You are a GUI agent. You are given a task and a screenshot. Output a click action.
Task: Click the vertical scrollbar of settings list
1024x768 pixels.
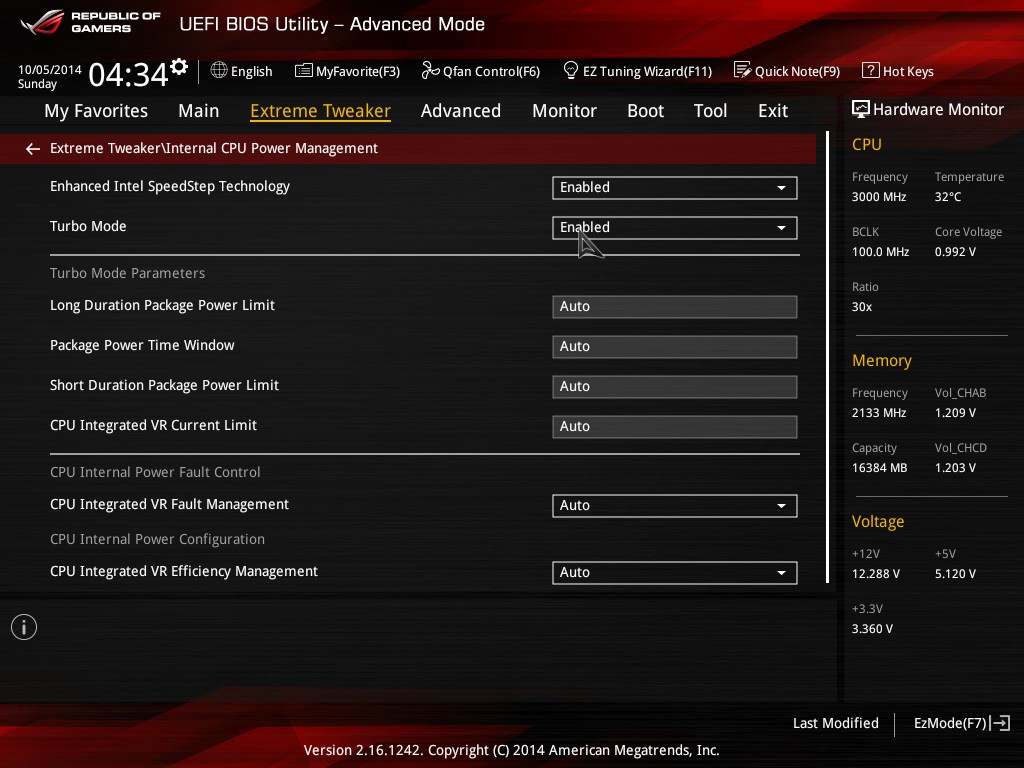pos(827,357)
